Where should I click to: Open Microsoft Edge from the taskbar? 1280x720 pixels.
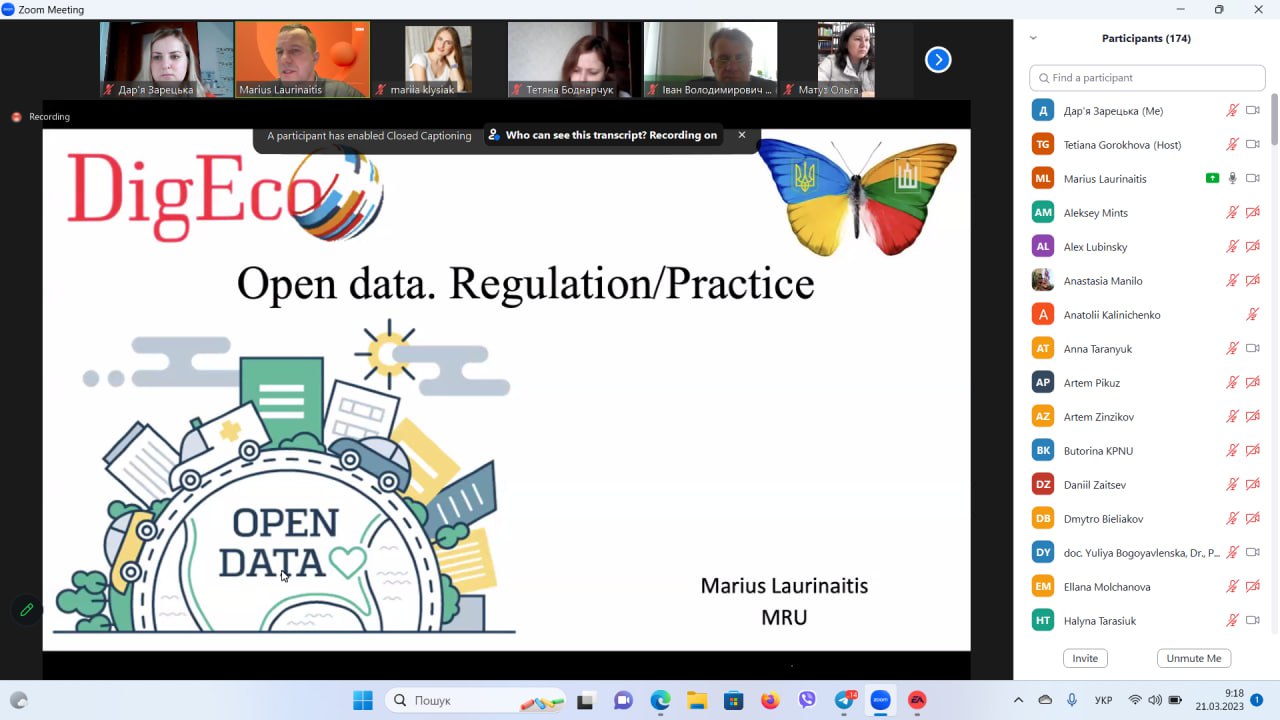(660, 700)
